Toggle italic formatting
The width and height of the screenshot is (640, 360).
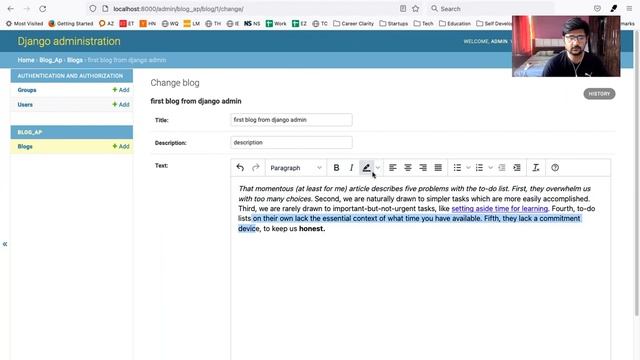pos(351,168)
